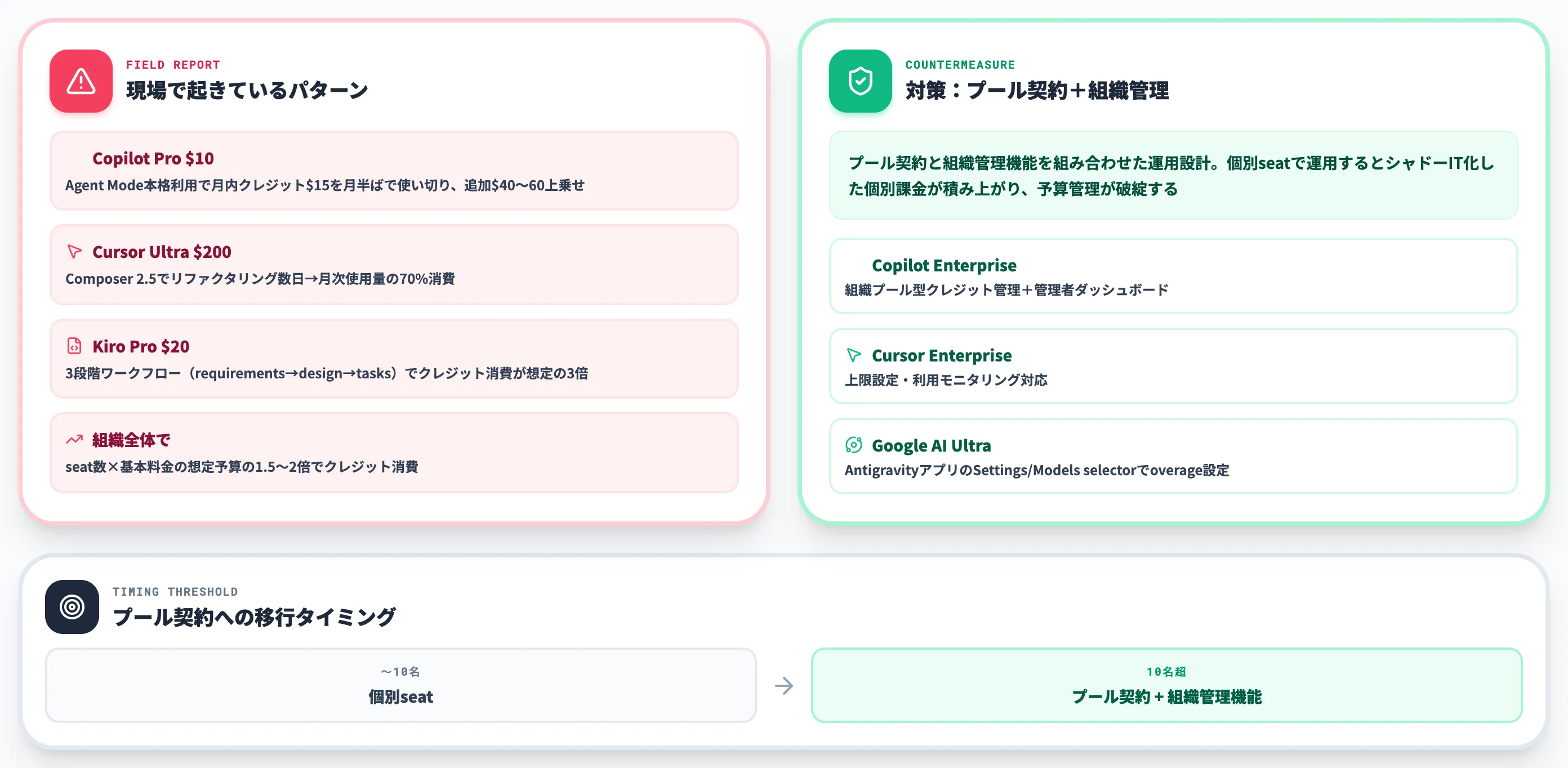Click the 組織プール型クレジット管理 description line
Viewport: 1568px width, 768px height.
tap(1006, 289)
